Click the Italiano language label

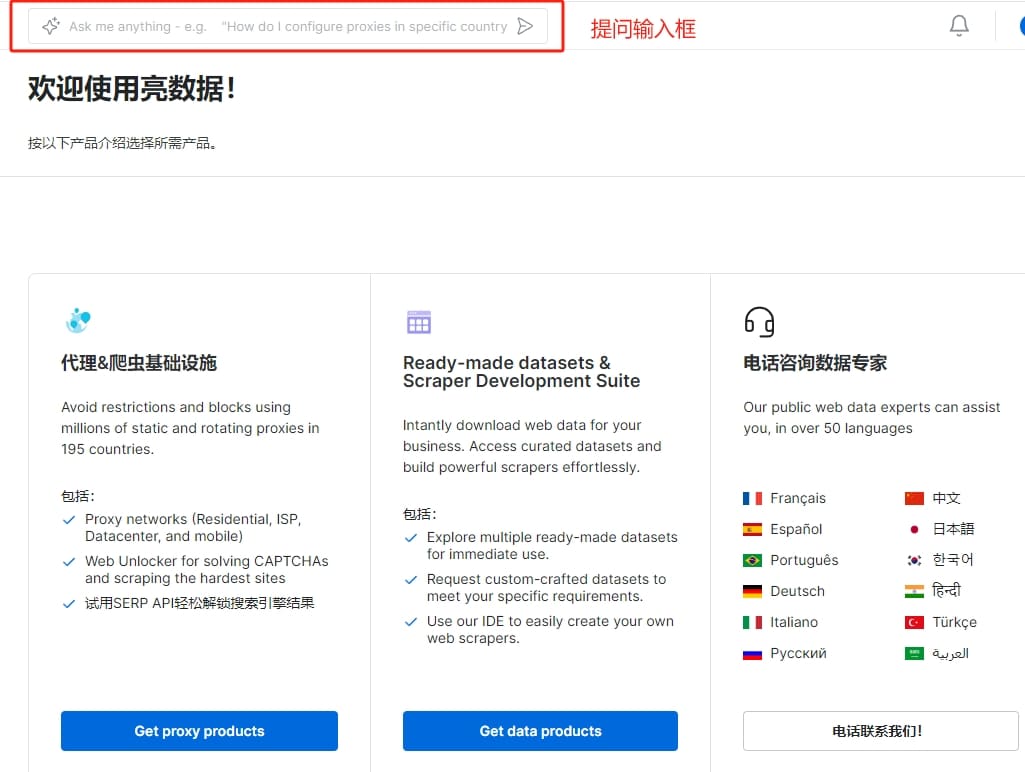click(x=794, y=622)
